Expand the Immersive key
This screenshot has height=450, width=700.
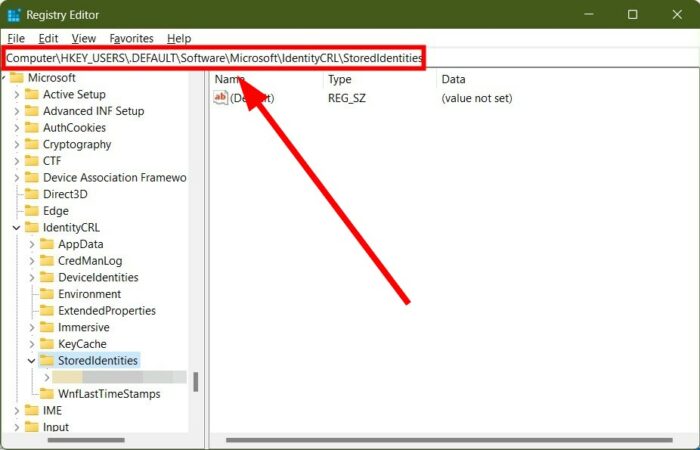coord(32,328)
